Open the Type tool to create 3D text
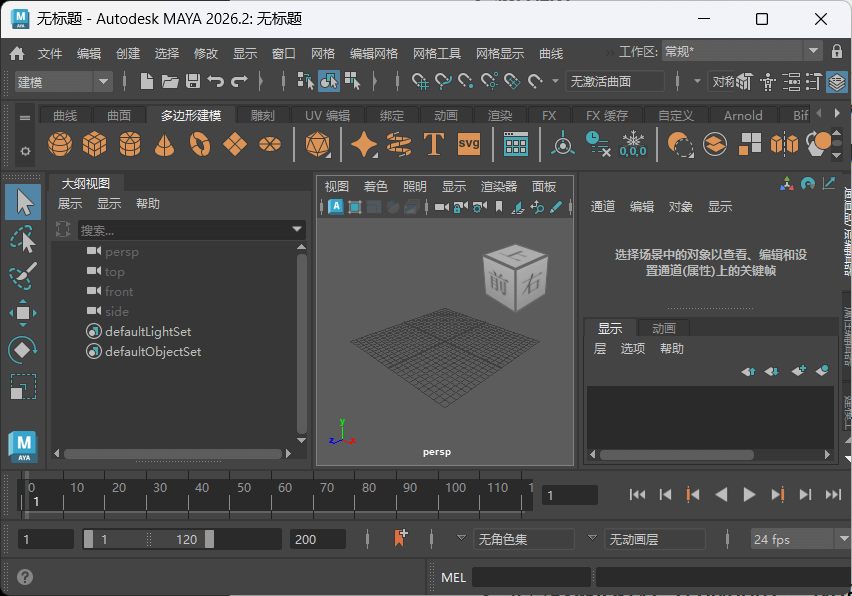The width and height of the screenshot is (852, 596). point(434,145)
